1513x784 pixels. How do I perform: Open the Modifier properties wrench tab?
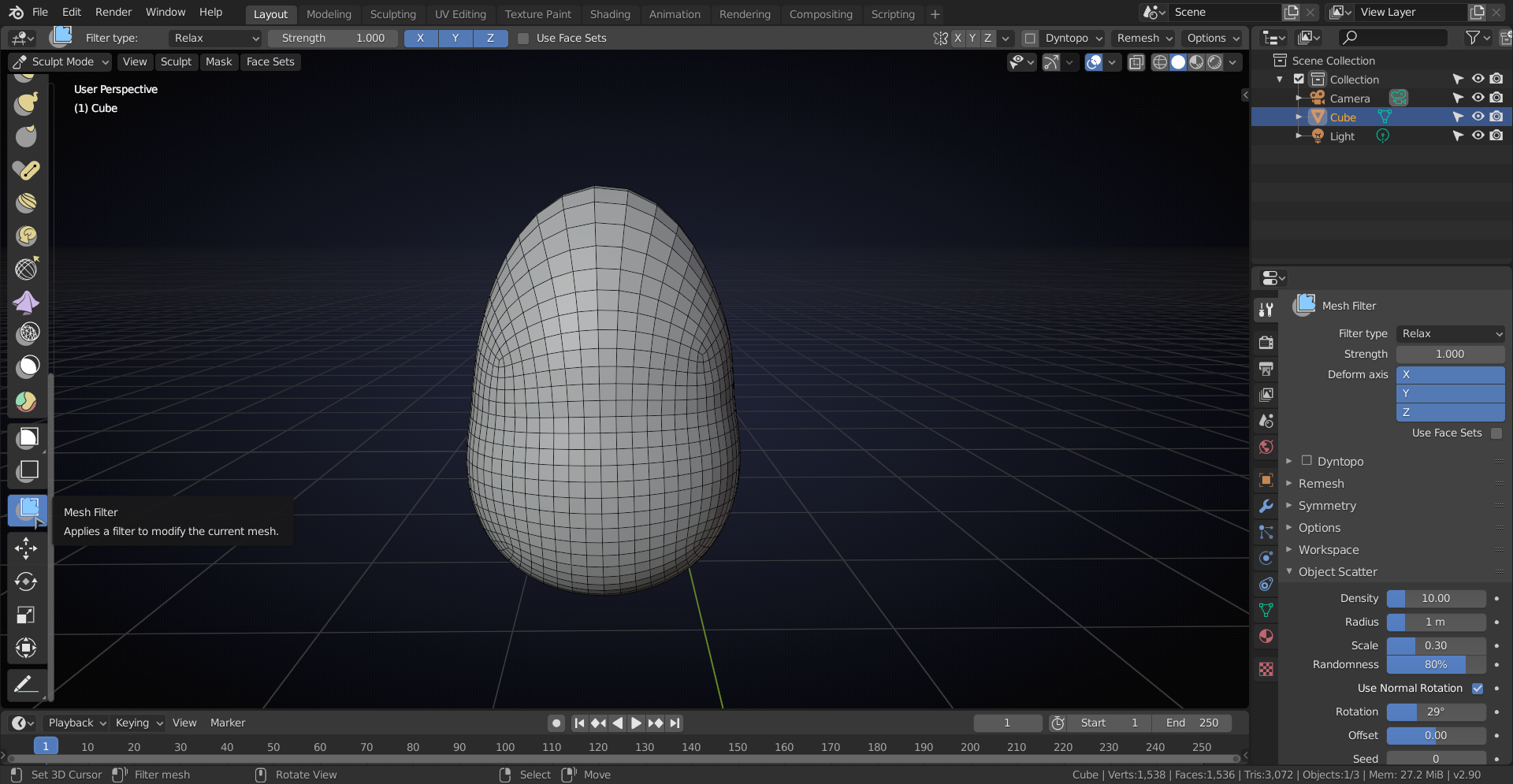point(1266,506)
